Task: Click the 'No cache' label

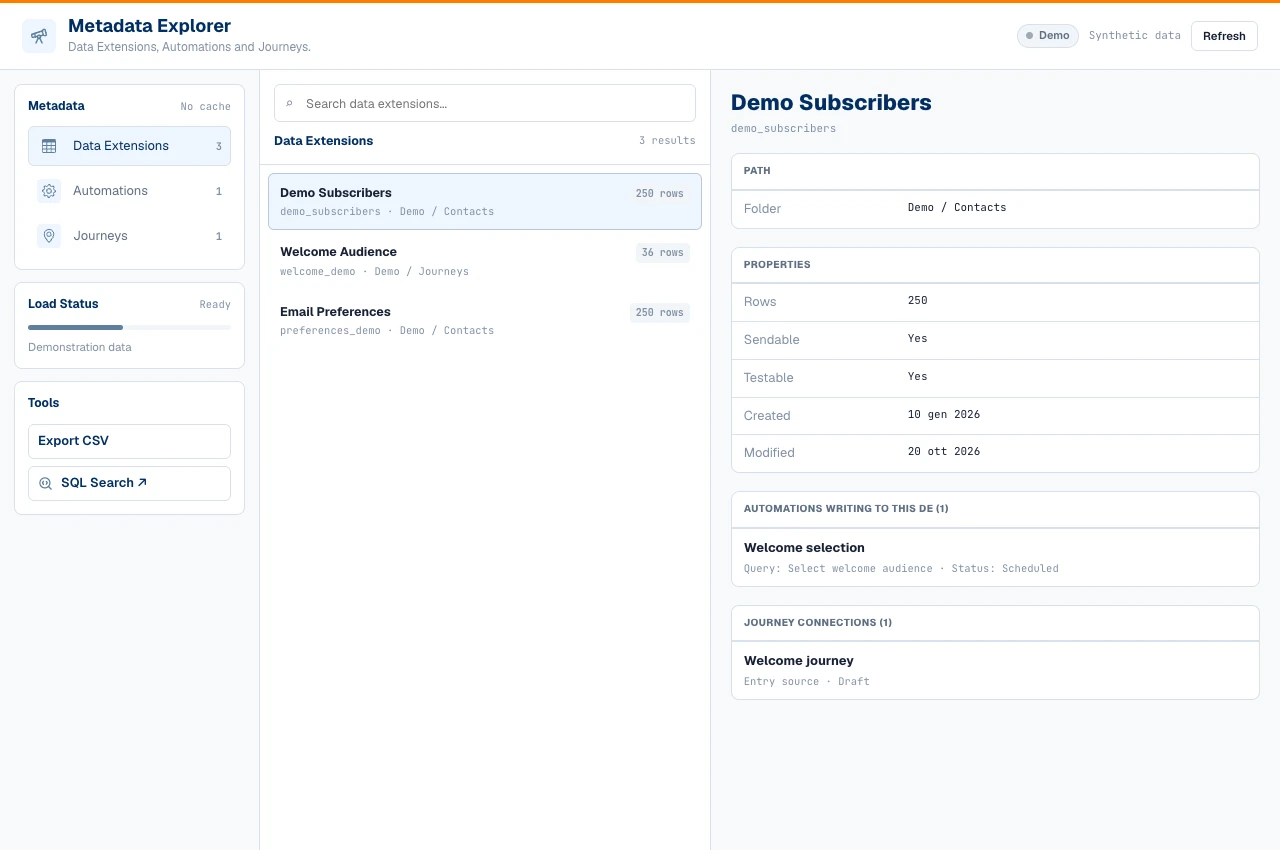Action: 206,107
